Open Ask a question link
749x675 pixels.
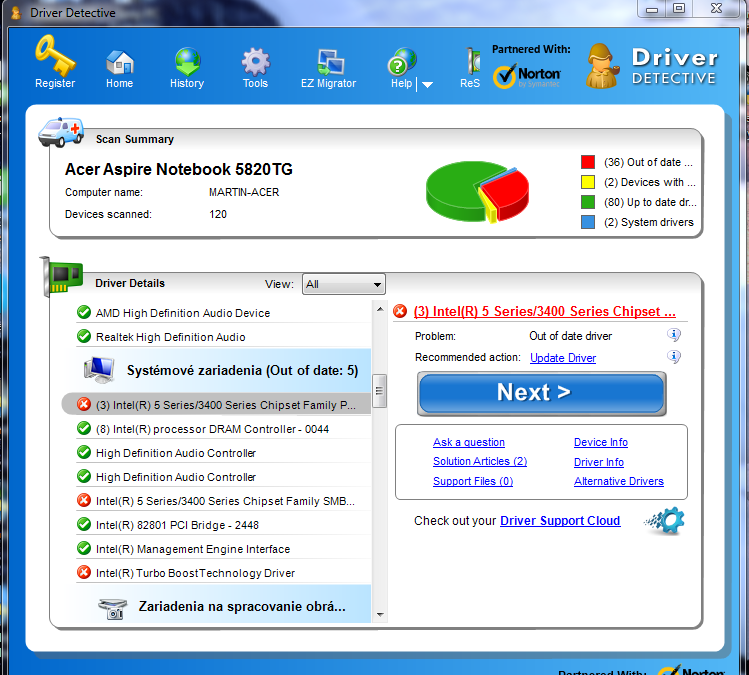[x=469, y=442]
